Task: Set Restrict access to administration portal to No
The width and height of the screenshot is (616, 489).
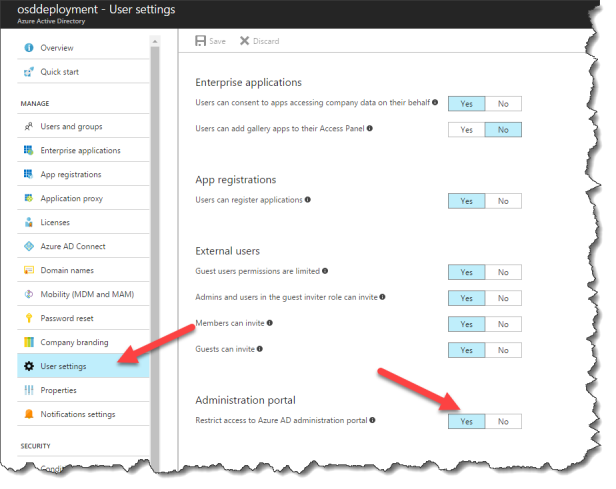Action: pyautogui.click(x=503, y=421)
